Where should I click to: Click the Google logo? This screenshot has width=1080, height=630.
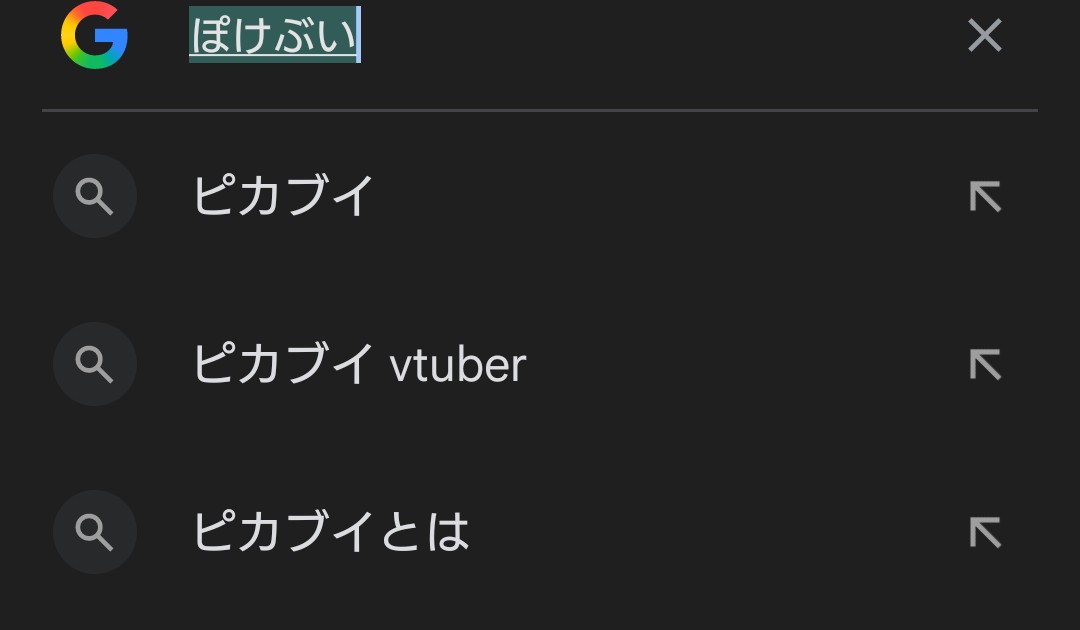(x=94, y=36)
